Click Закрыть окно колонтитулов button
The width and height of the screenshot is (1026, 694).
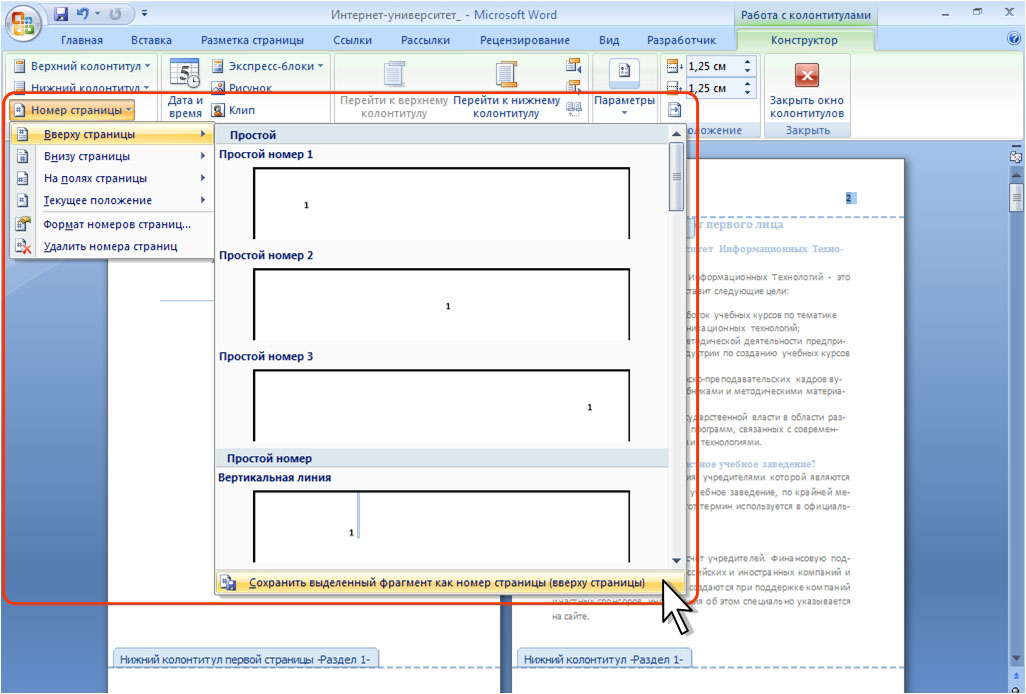coord(807,90)
